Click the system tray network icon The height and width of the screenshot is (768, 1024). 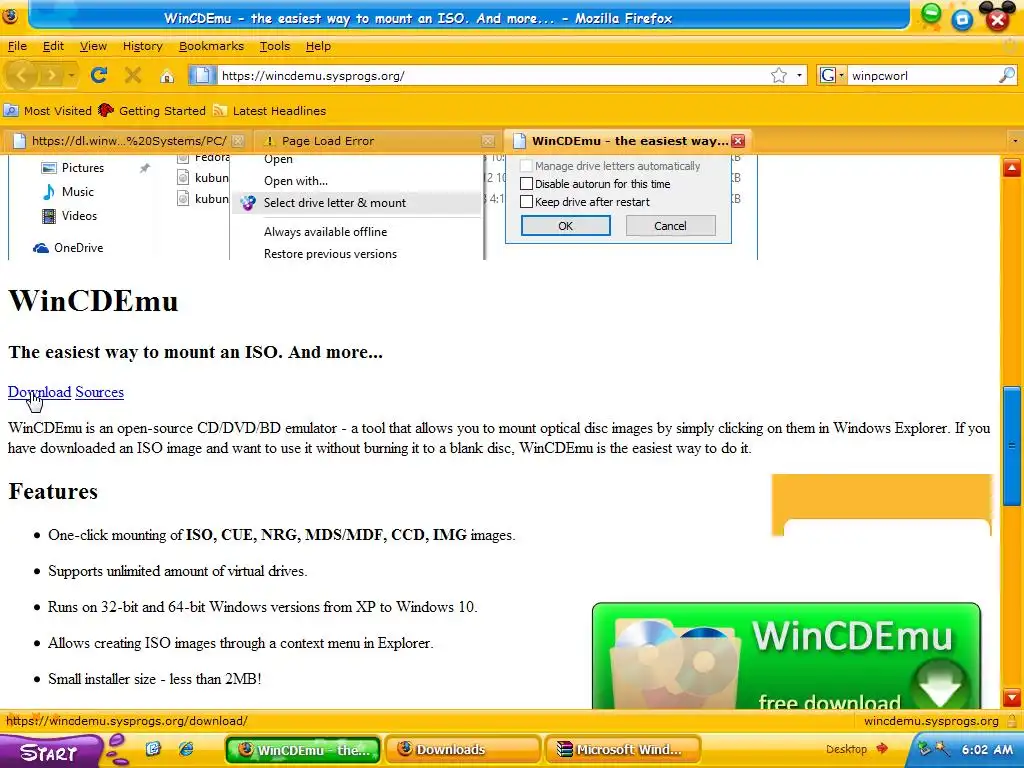(x=924, y=748)
